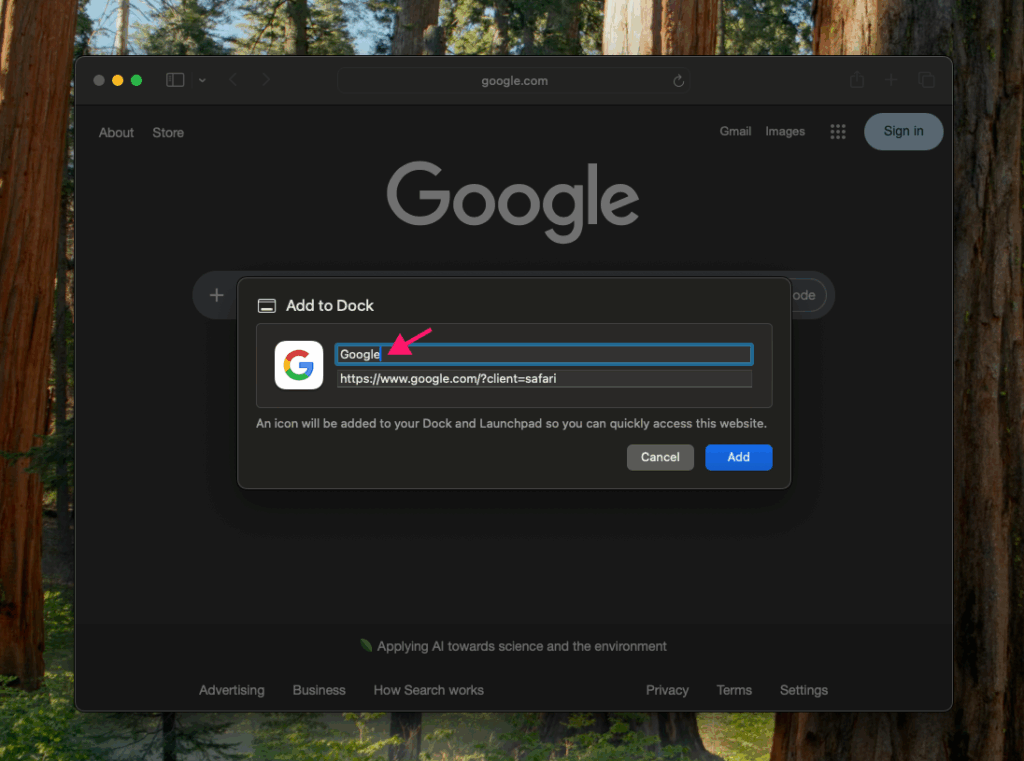Open the Privacy footer link
Screen dimensions: 1024x761
(667, 690)
